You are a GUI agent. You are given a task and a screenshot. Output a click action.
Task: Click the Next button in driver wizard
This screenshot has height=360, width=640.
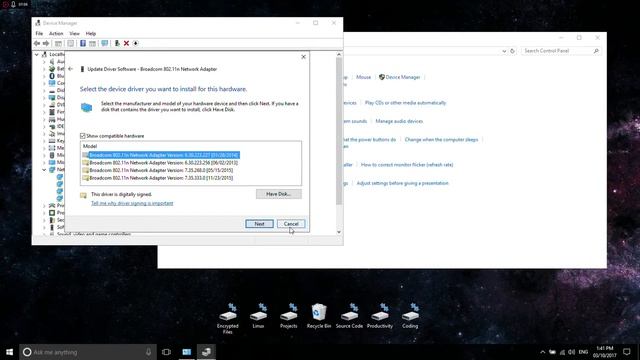[260, 224]
